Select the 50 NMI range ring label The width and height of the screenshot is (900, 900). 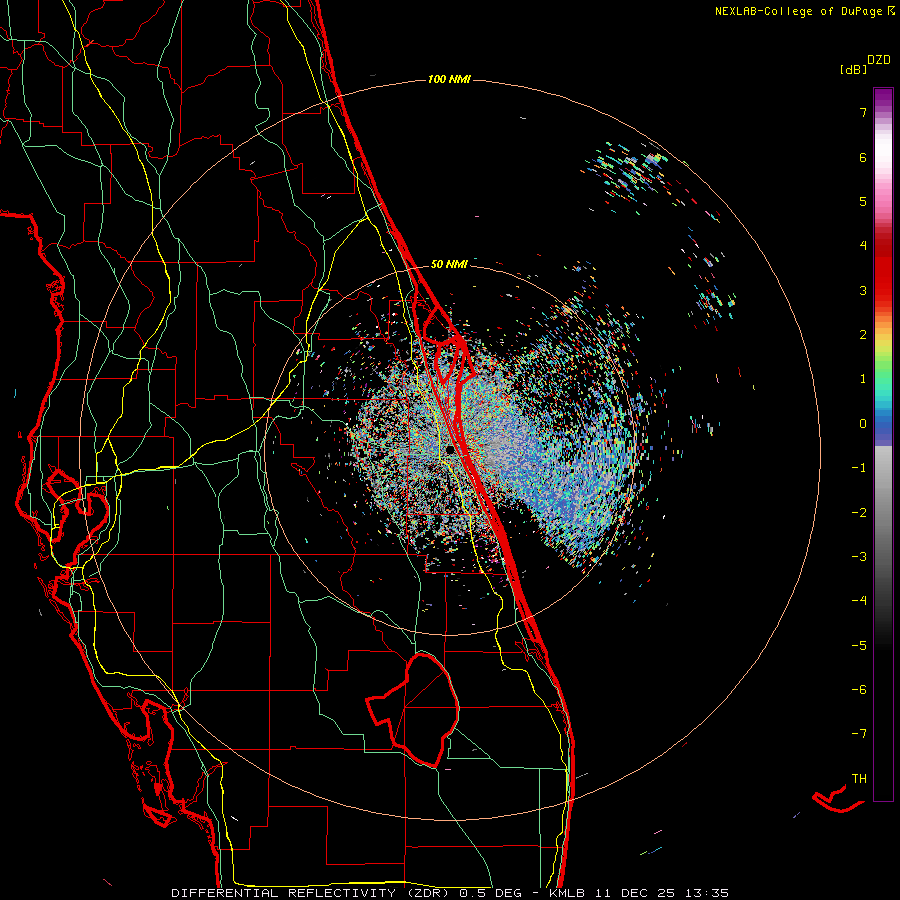(x=449, y=264)
